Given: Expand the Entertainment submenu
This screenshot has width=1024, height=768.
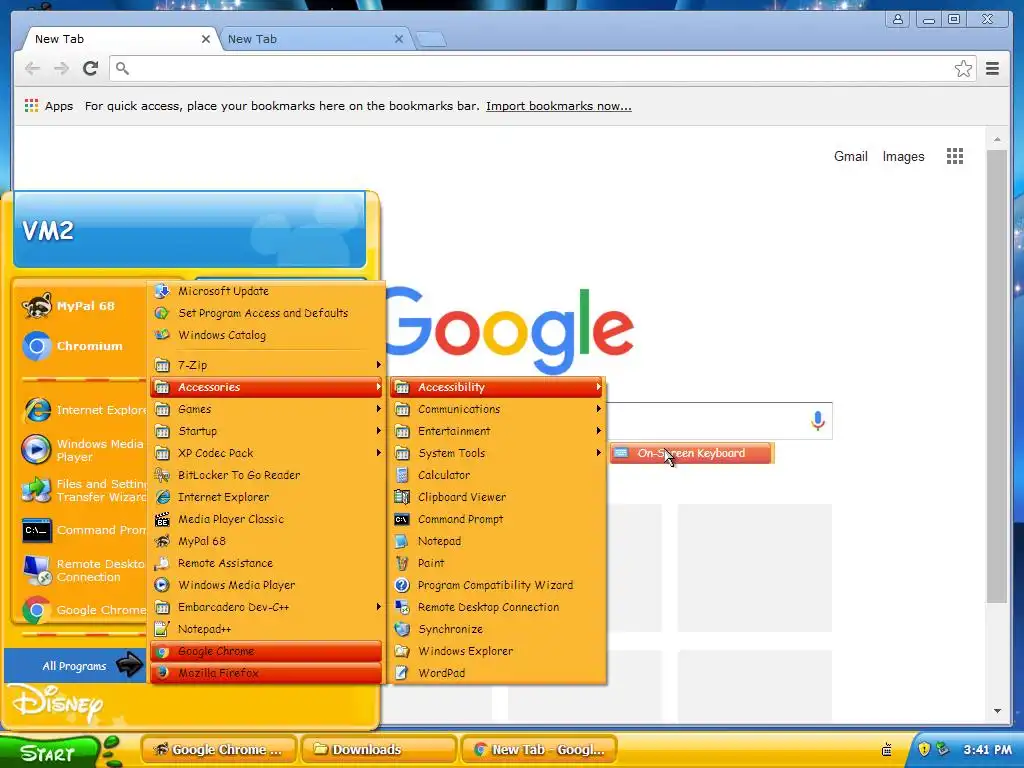Looking at the screenshot, I should click(498, 431).
